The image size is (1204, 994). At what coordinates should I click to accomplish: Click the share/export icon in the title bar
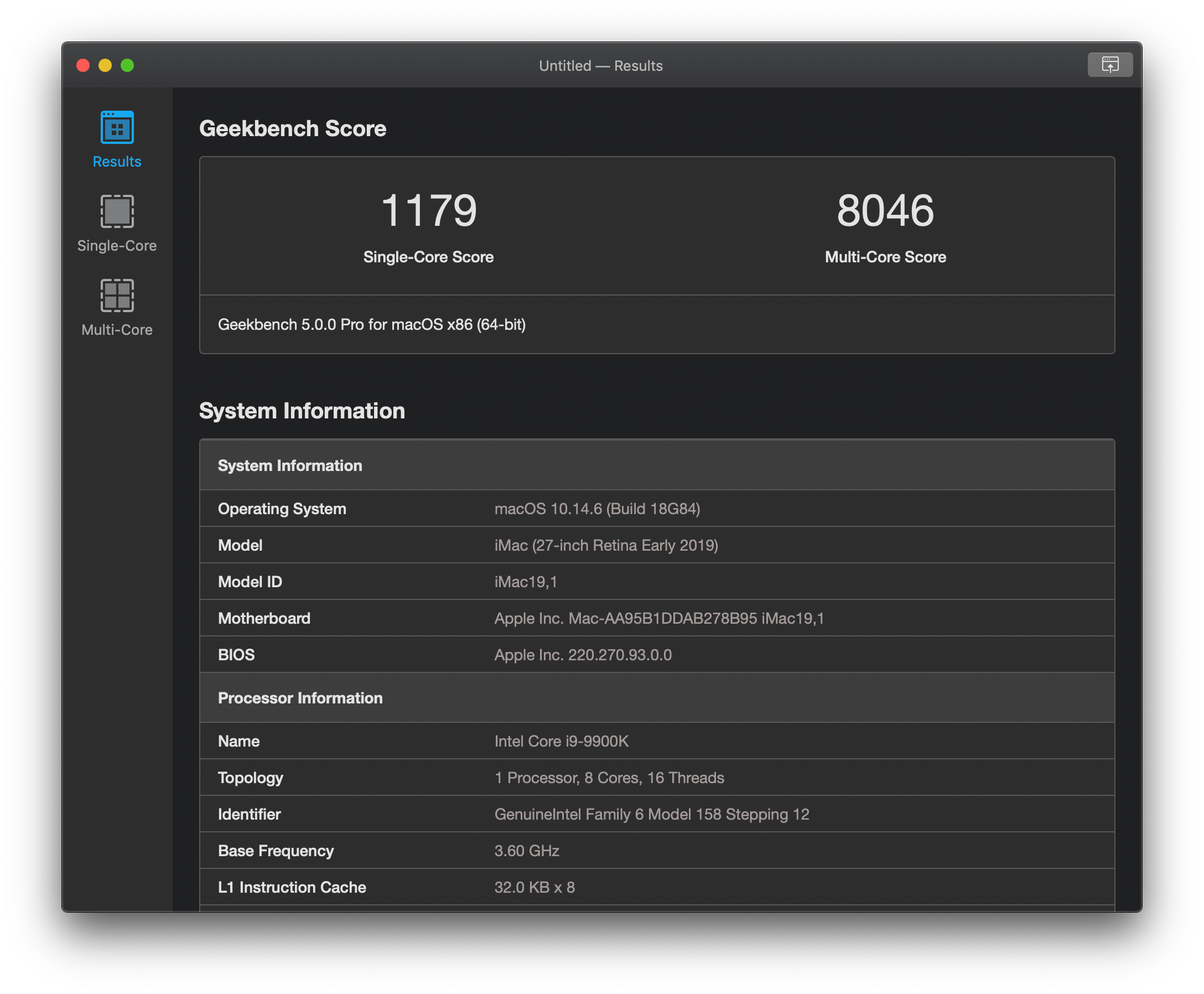[x=1109, y=65]
